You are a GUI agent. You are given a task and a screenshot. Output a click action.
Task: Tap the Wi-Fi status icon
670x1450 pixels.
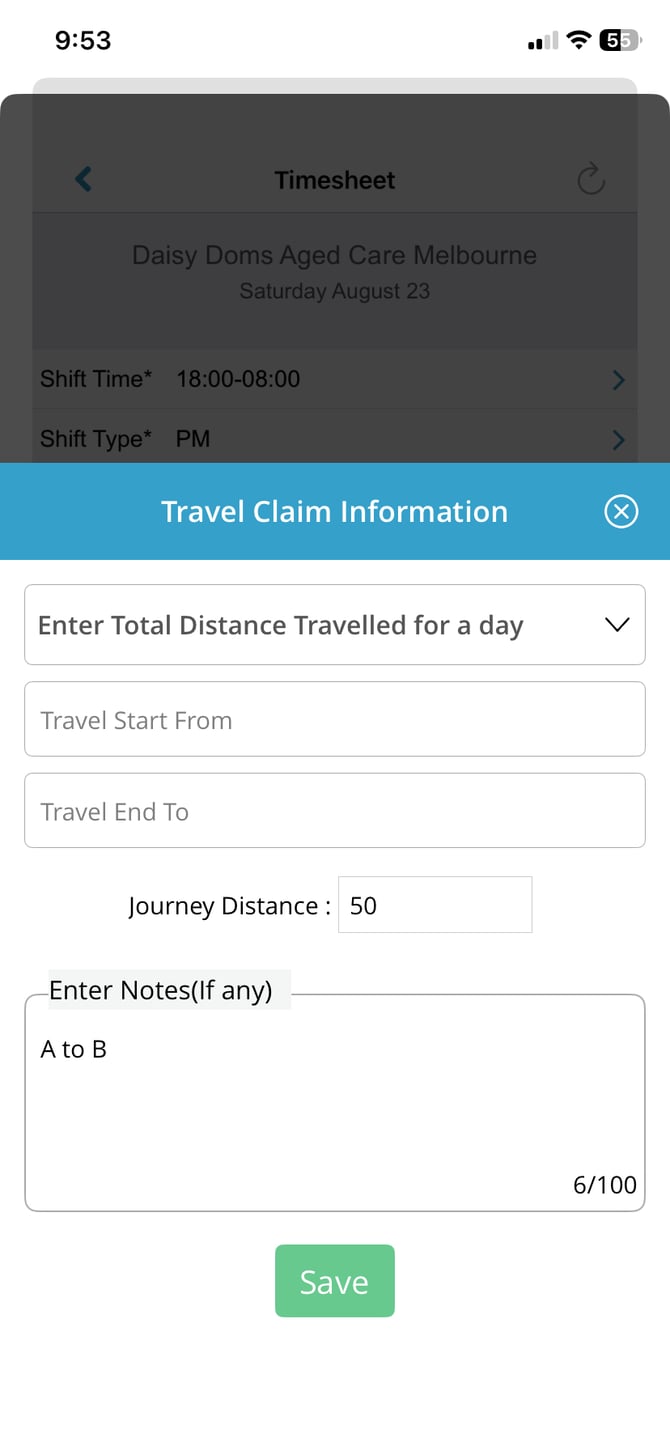coord(578,41)
